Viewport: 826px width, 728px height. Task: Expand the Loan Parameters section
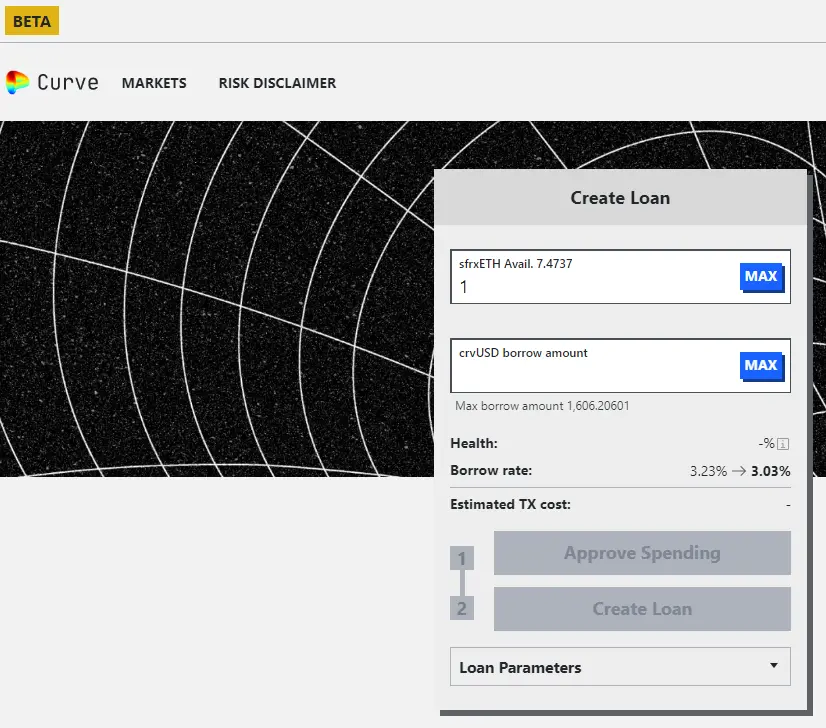(x=620, y=667)
